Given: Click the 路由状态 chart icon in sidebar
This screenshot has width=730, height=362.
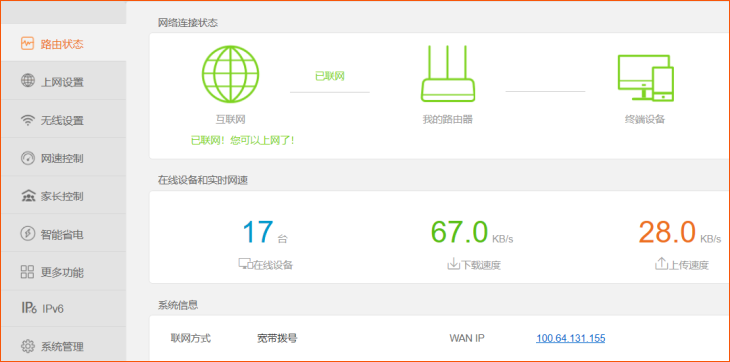Looking at the screenshot, I should [27, 44].
